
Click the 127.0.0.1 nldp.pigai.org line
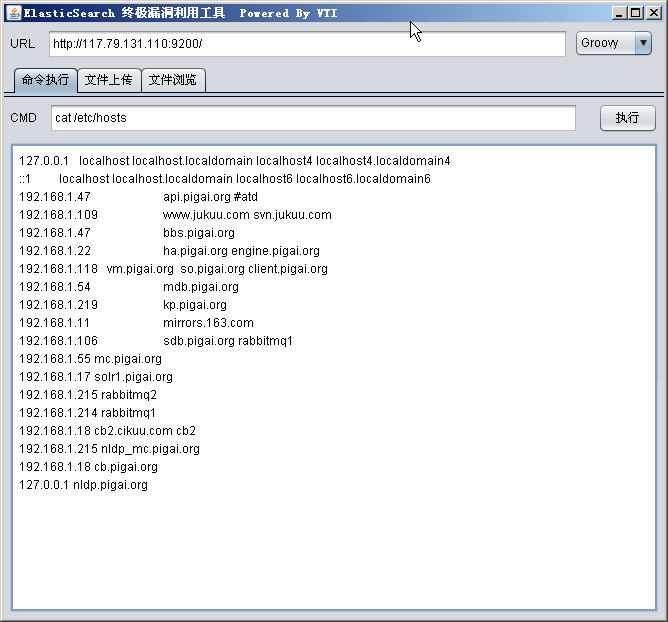[x=84, y=485]
